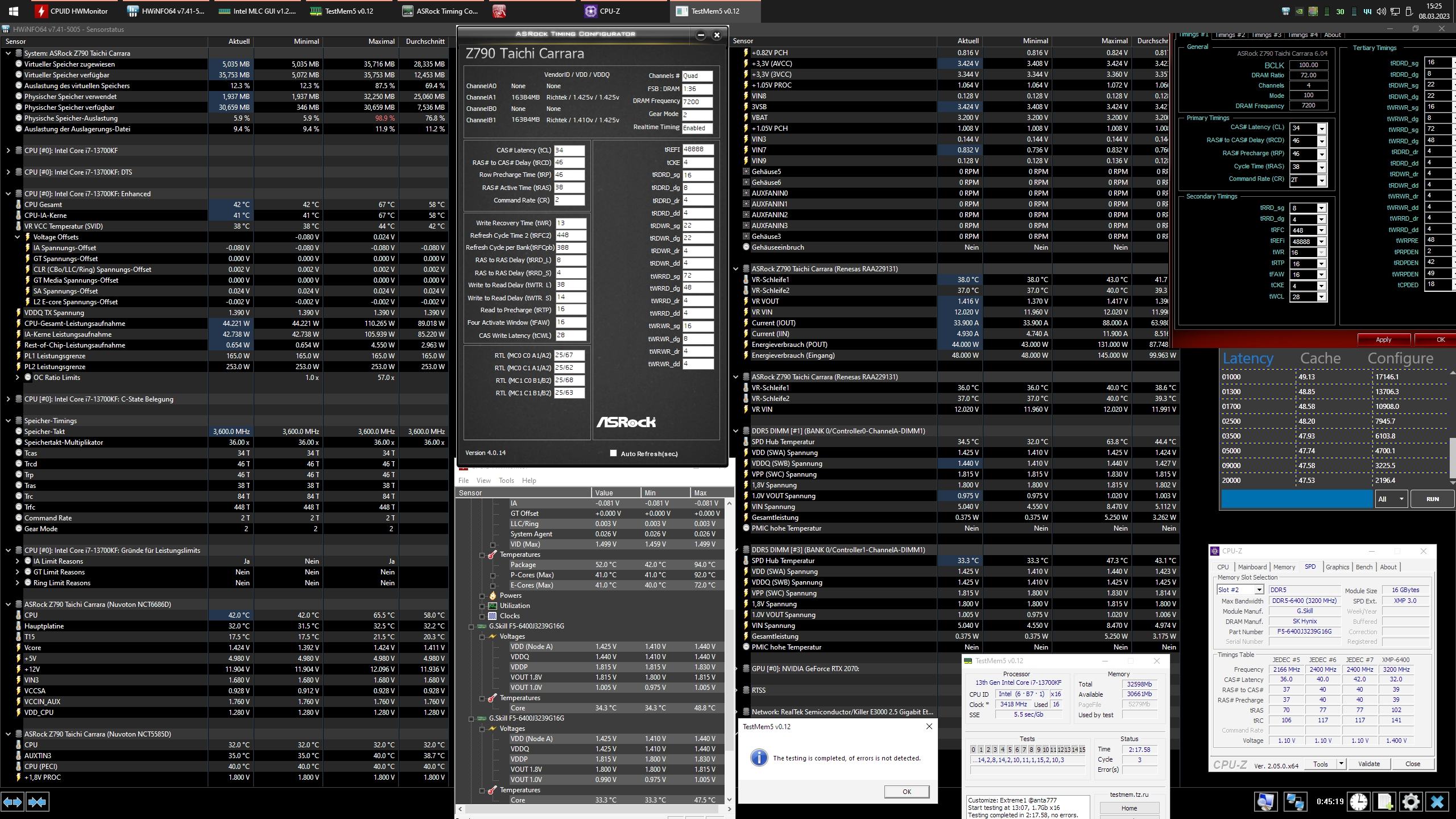Open HWiNFO settings gear icon
Image resolution: width=1456 pixels, height=819 pixels.
1411,802
